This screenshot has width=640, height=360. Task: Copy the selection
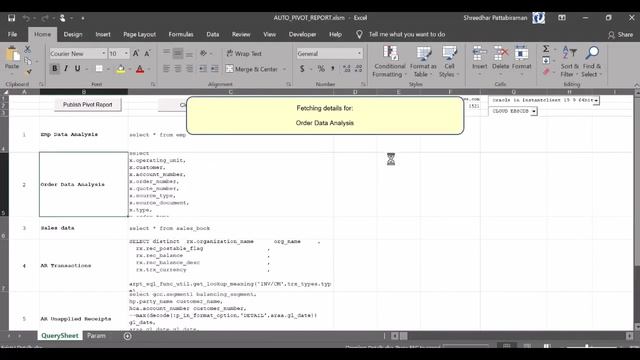click(27, 61)
